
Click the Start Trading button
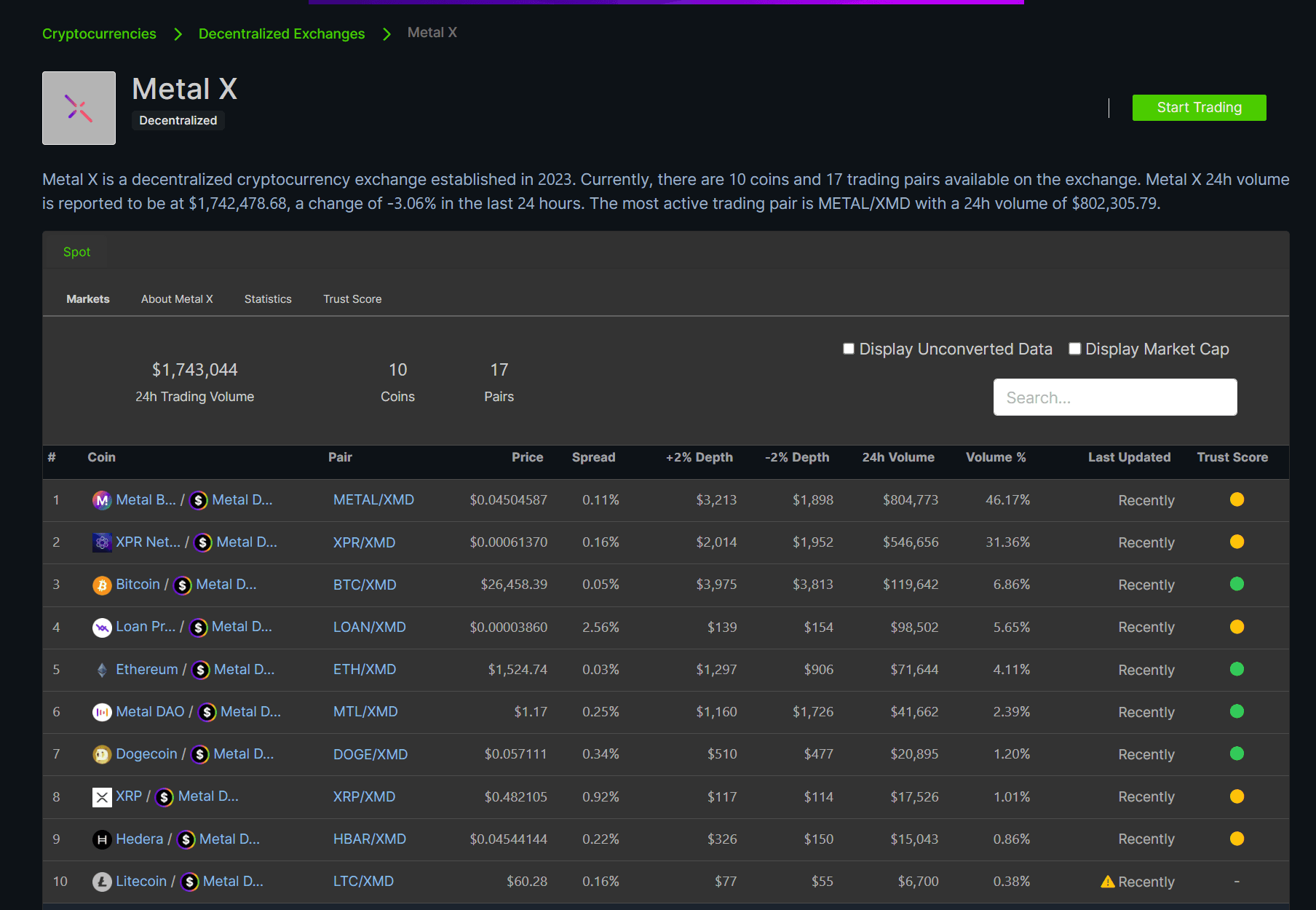pyautogui.click(x=1200, y=108)
